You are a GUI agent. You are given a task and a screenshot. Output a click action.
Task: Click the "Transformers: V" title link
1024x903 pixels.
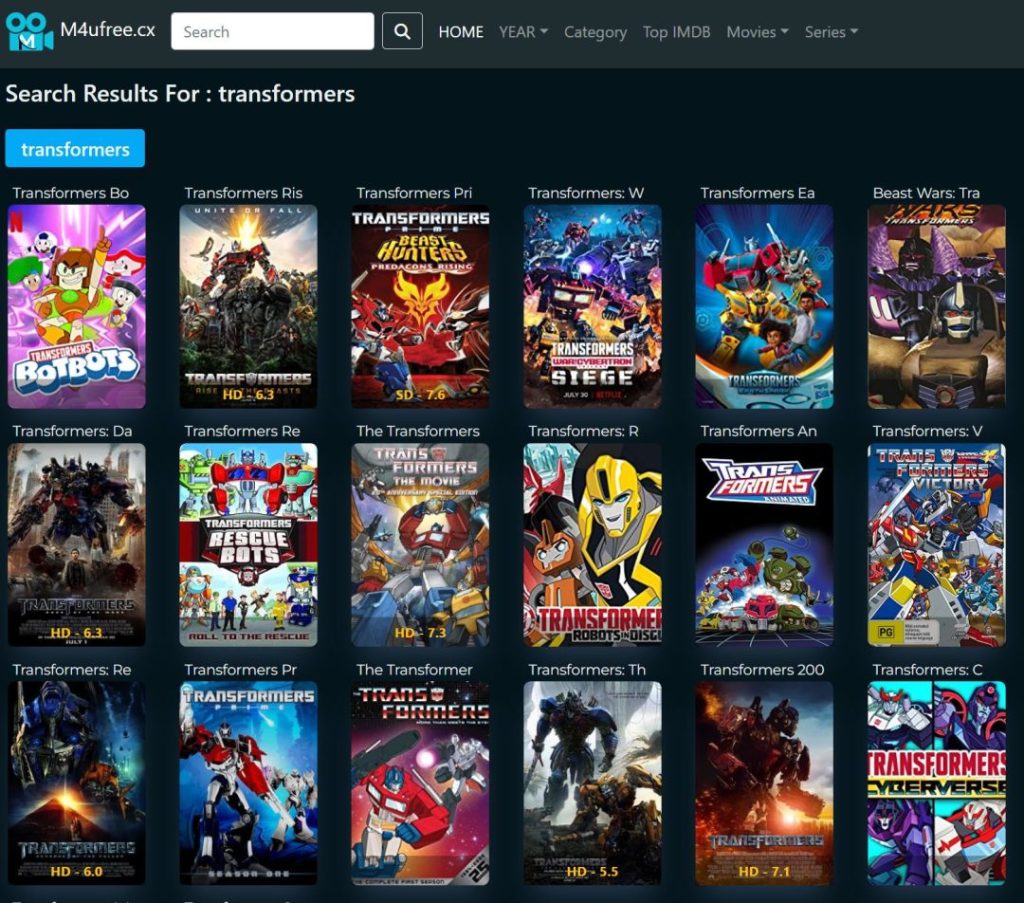[x=927, y=431]
